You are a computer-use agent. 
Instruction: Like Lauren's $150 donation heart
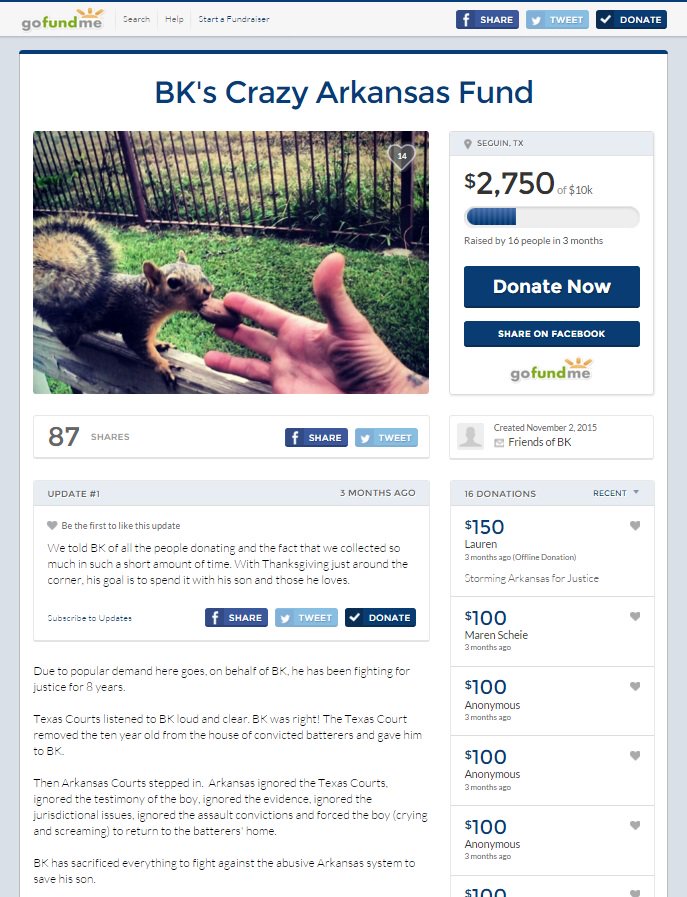pyautogui.click(x=634, y=525)
